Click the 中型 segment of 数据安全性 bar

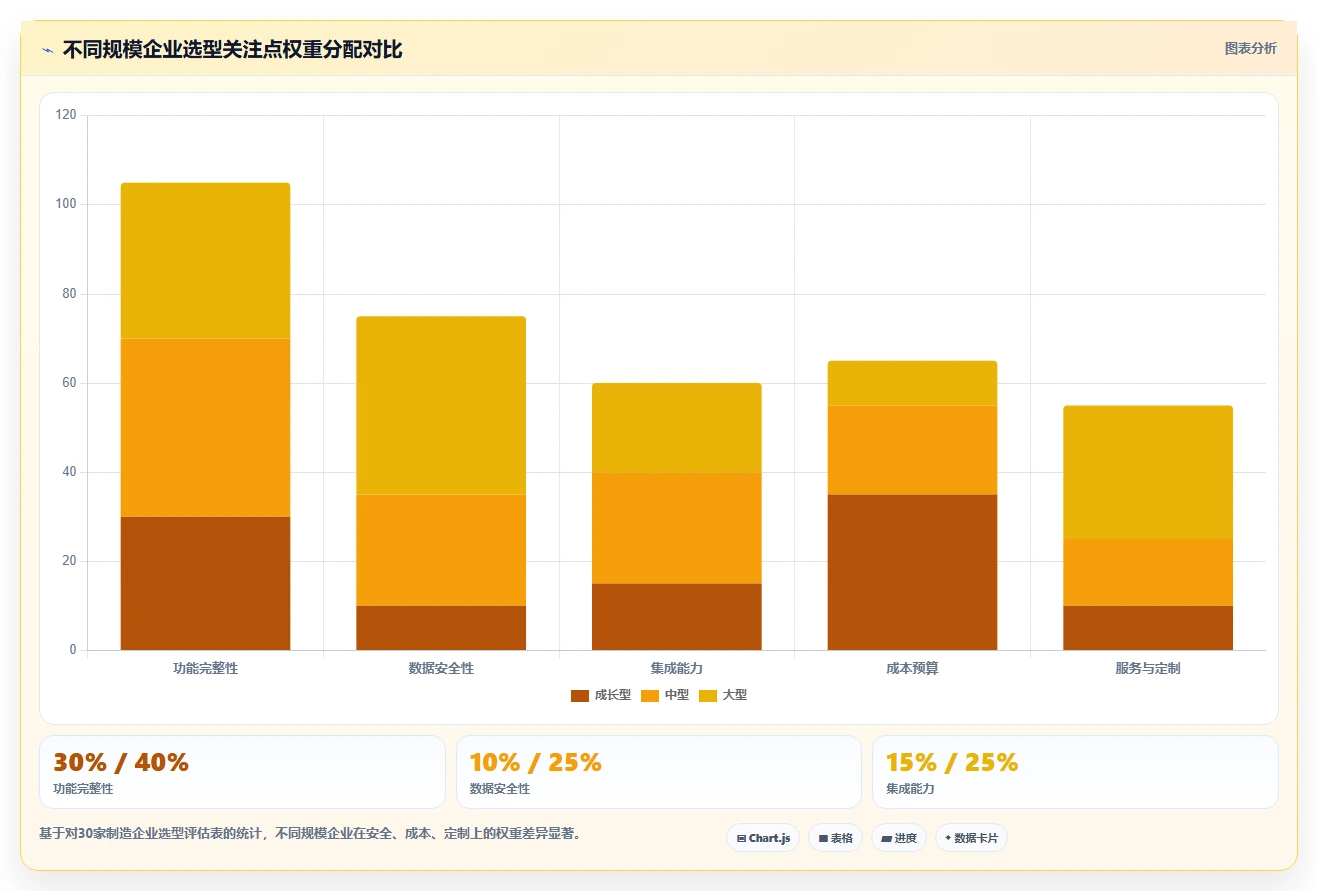[x=441, y=550]
